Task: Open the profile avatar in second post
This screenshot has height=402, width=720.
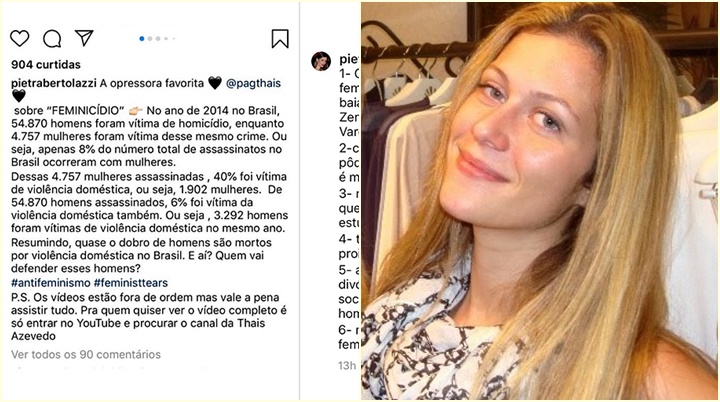Action: [x=321, y=61]
